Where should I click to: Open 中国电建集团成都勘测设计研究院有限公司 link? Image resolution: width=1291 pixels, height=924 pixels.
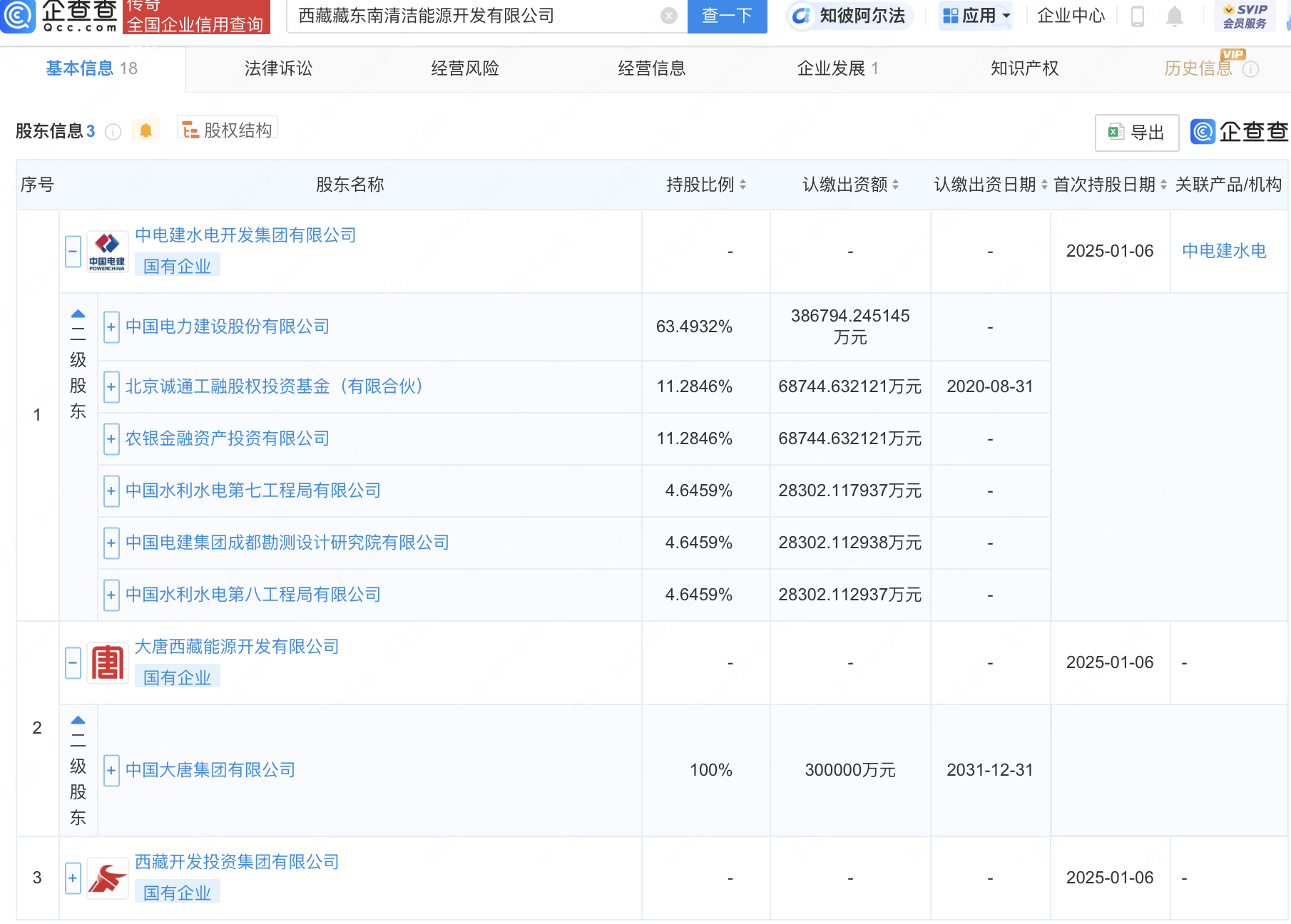(287, 543)
